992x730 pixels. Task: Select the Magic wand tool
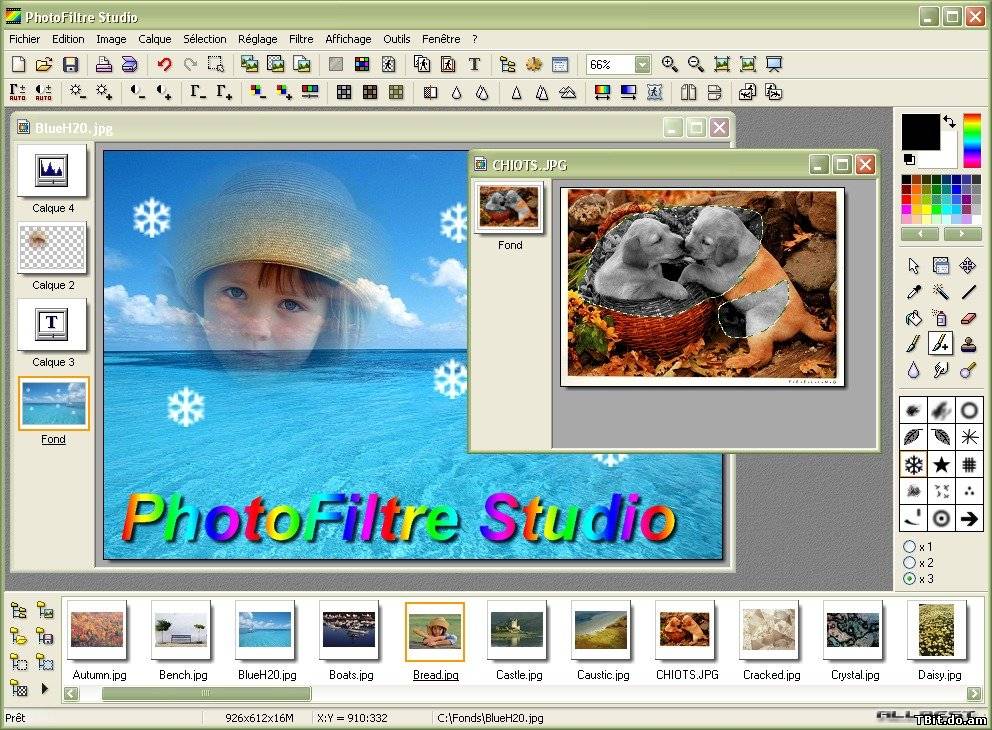(941, 292)
